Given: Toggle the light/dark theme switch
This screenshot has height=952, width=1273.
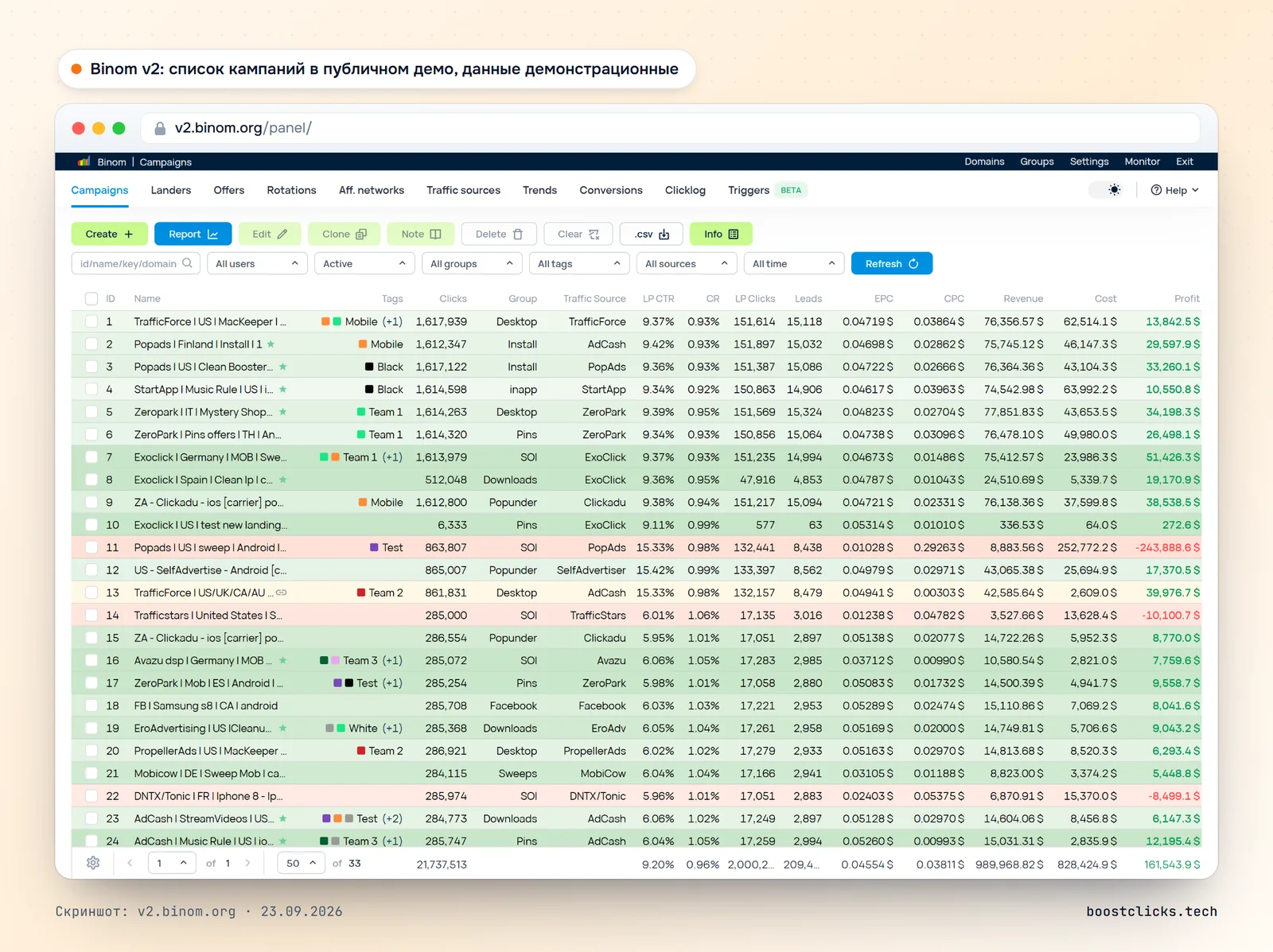Looking at the screenshot, I should coord(1107,190).
